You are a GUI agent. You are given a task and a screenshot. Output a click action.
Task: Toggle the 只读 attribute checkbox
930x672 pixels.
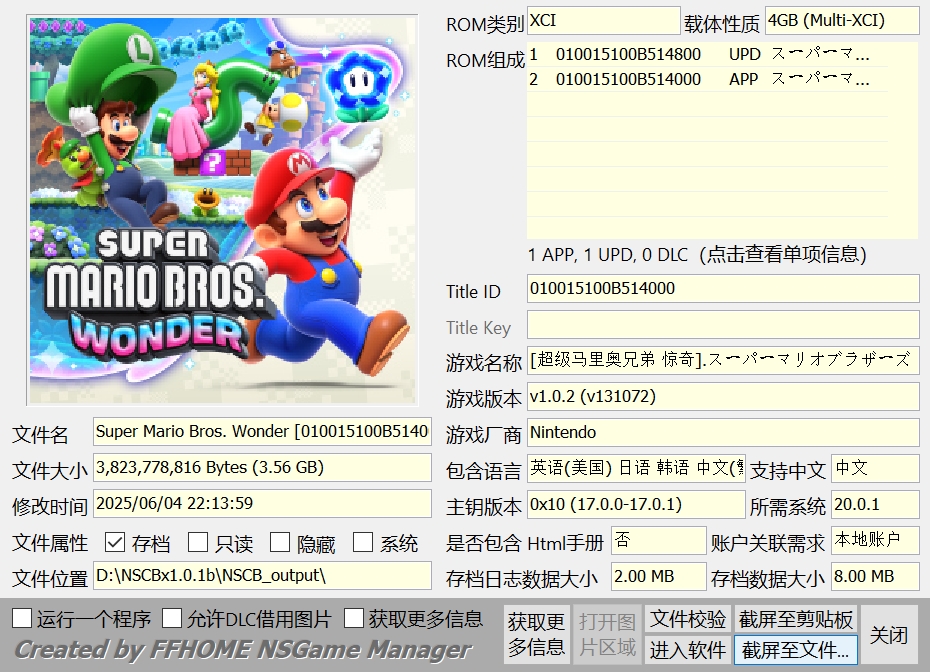coord(199,543)
